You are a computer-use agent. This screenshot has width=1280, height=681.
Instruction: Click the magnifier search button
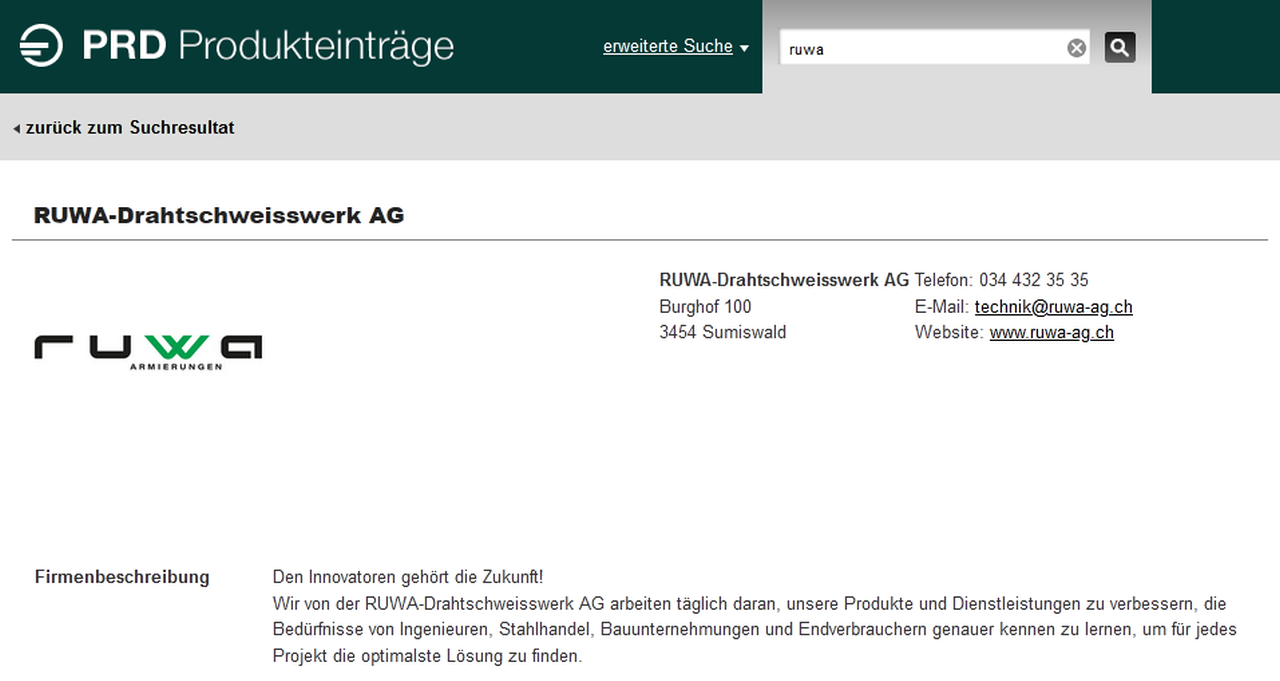pos(1120,47)
